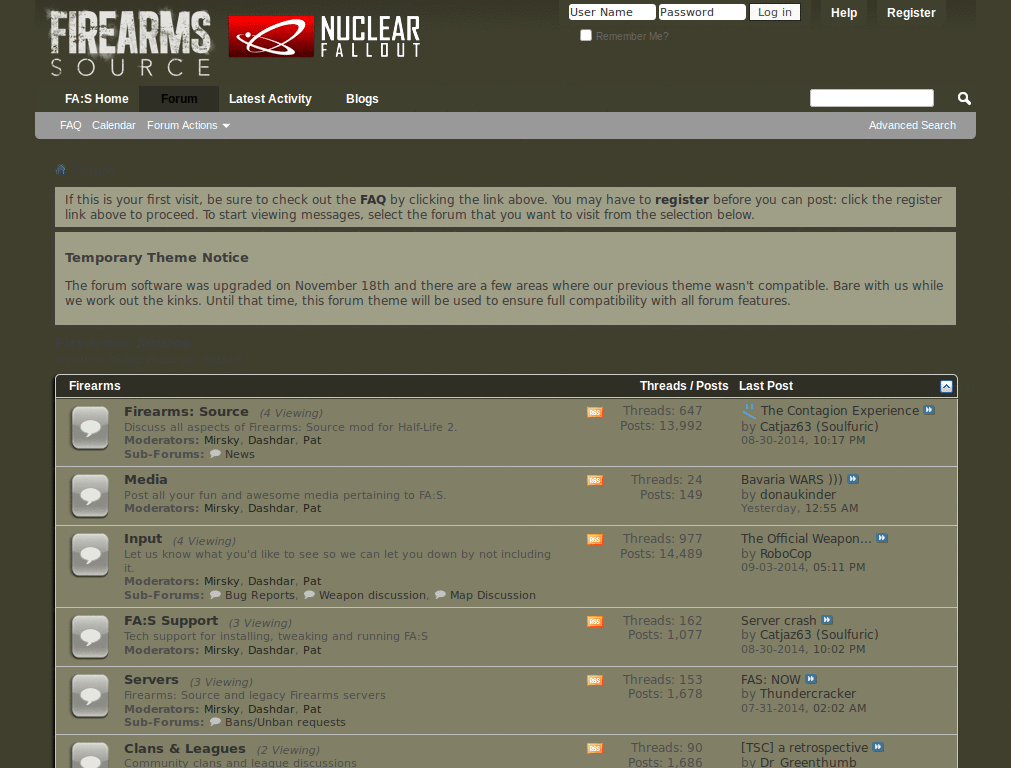This screenshot has width=1024, height=768.
Task: Open the Firearms: Source forum title
Action: pos(186,411)
